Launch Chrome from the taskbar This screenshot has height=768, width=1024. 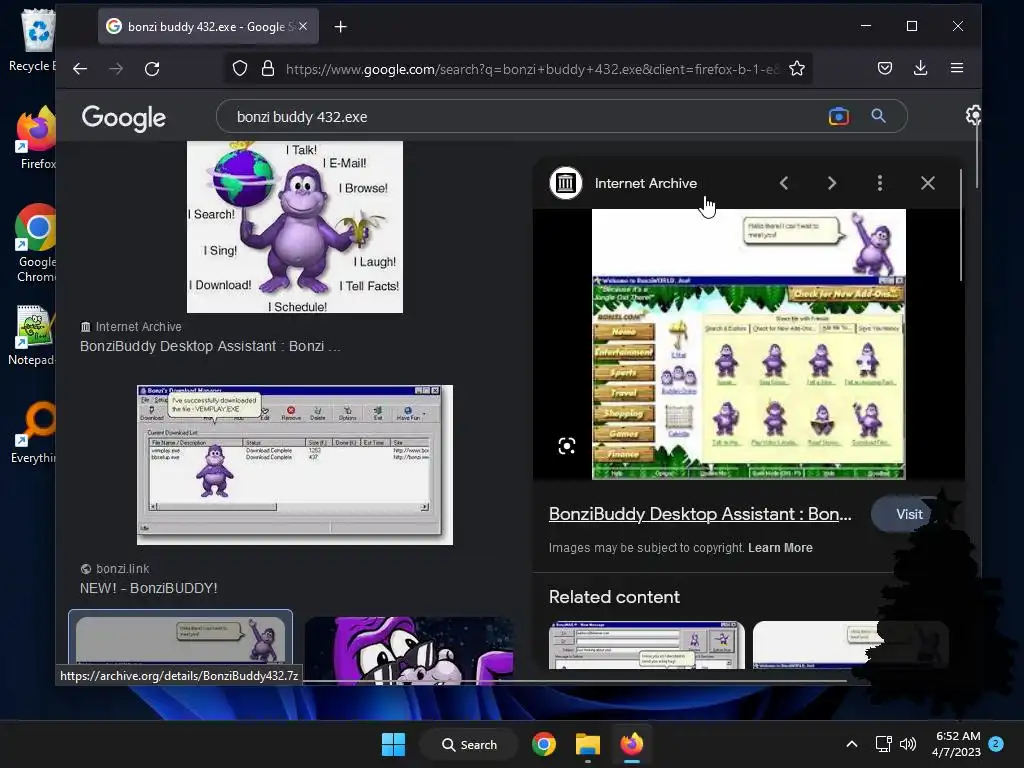(543, 744)
